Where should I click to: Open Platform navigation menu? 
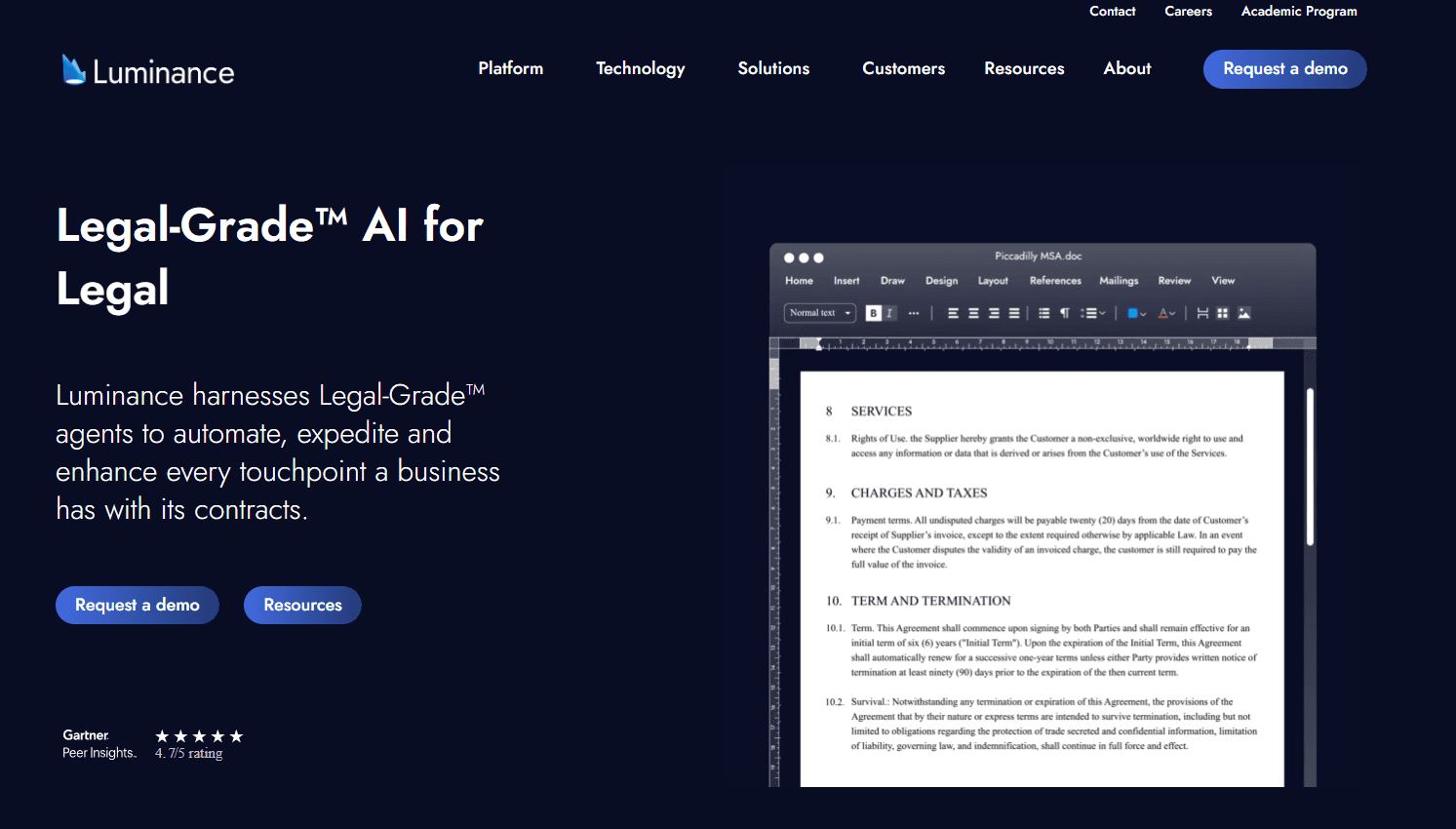[x=511, y=68]
